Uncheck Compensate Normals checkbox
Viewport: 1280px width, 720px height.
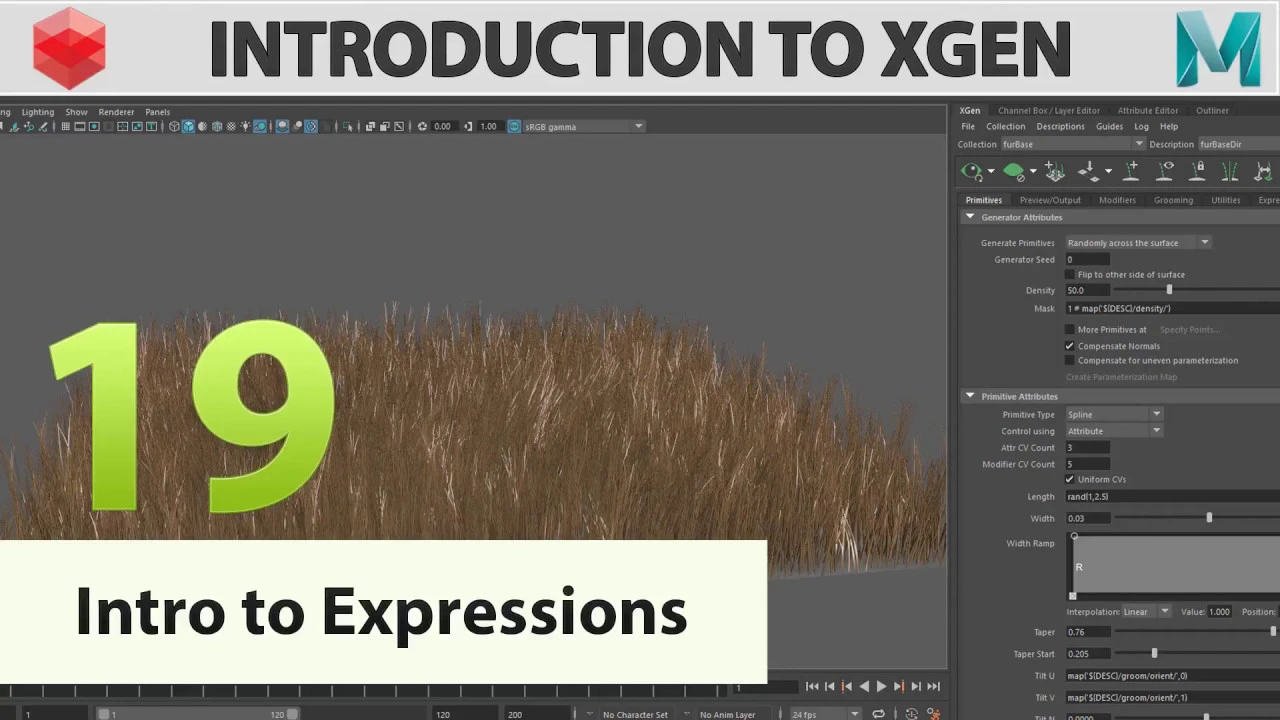[x=1070, y=346]
